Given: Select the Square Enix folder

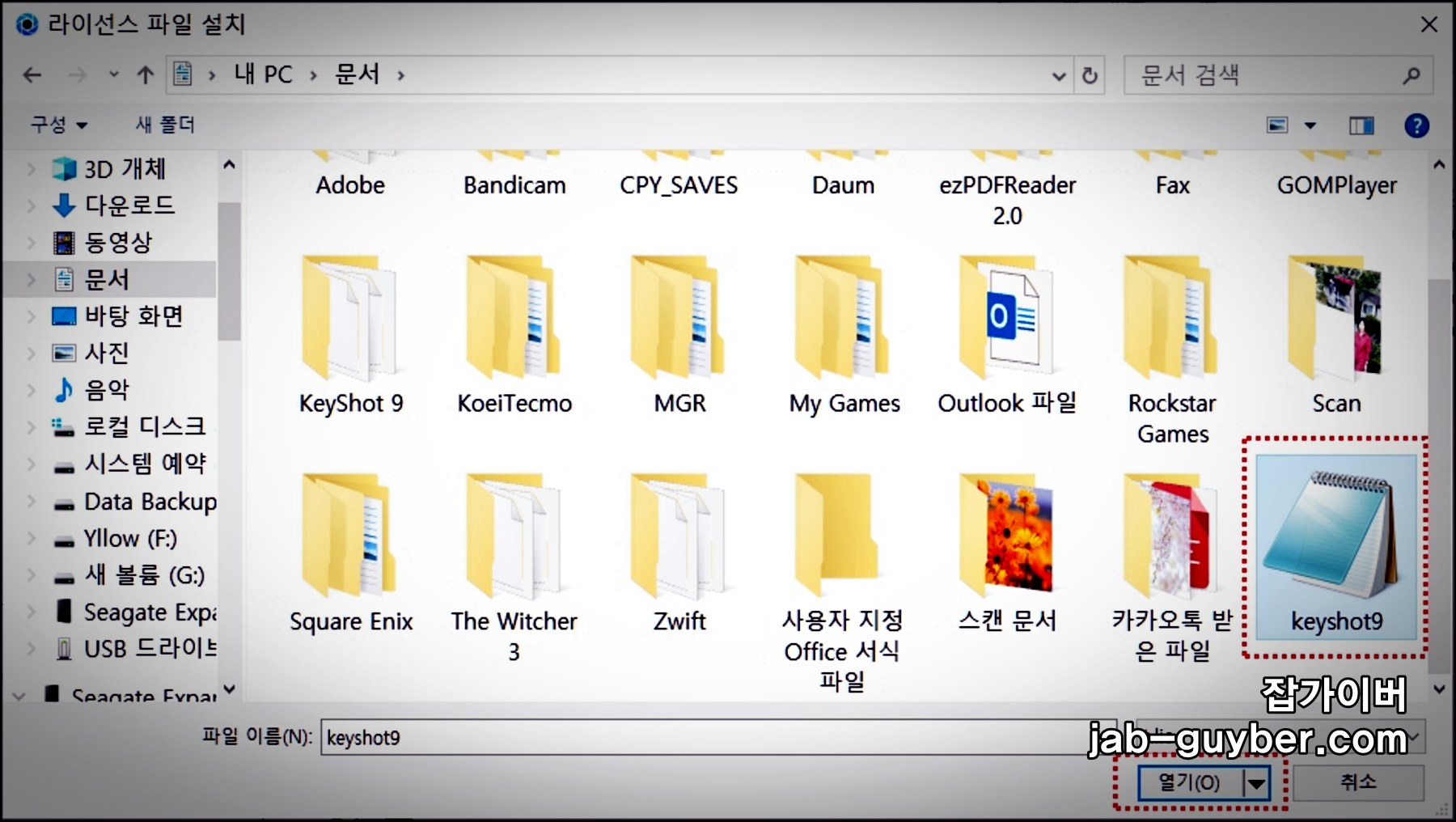Looking at the screenshot, I should [350, 553].
